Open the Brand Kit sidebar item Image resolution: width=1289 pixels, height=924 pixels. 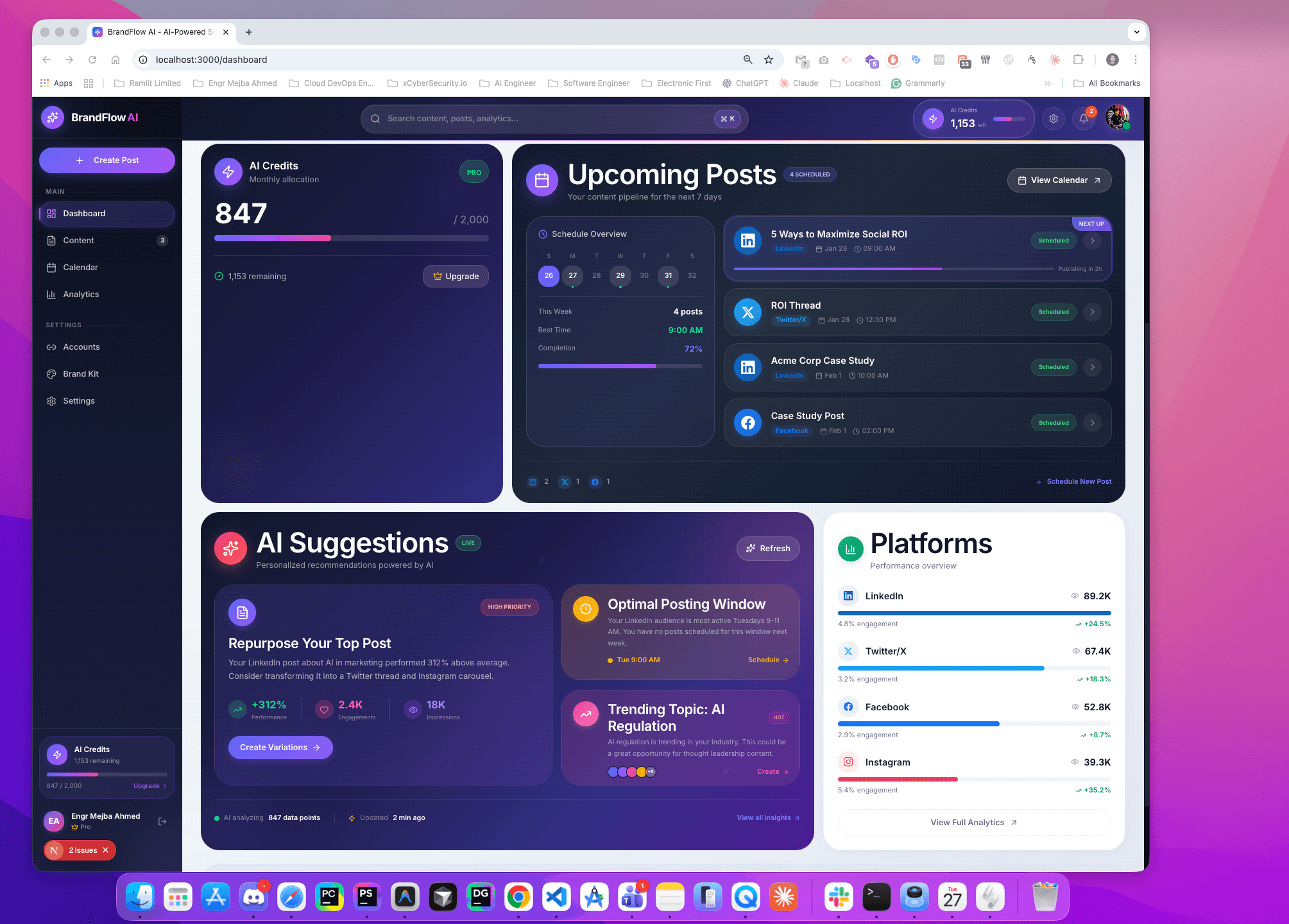(81, 373)
